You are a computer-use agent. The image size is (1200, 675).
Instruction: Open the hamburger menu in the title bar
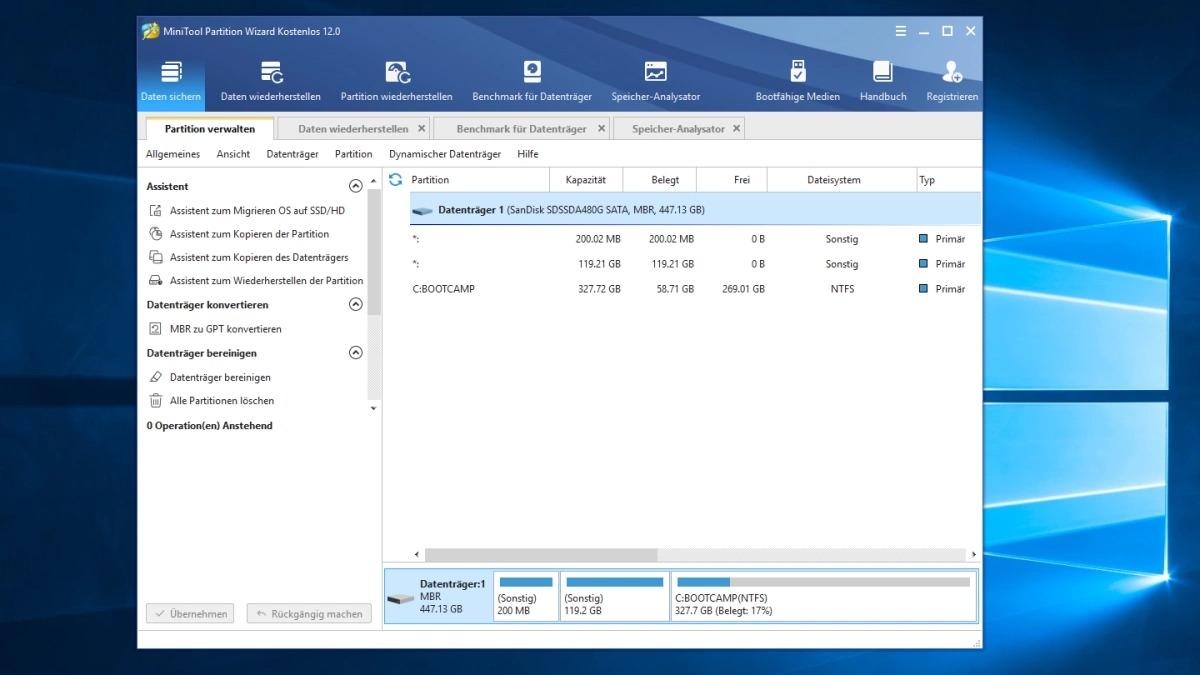pos(901,31)
